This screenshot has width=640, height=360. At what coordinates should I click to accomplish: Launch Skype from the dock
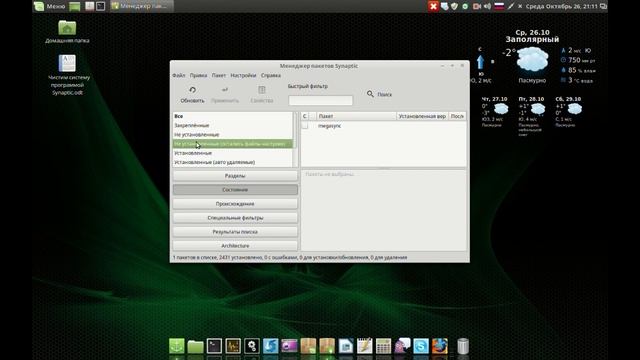(421, 346)
